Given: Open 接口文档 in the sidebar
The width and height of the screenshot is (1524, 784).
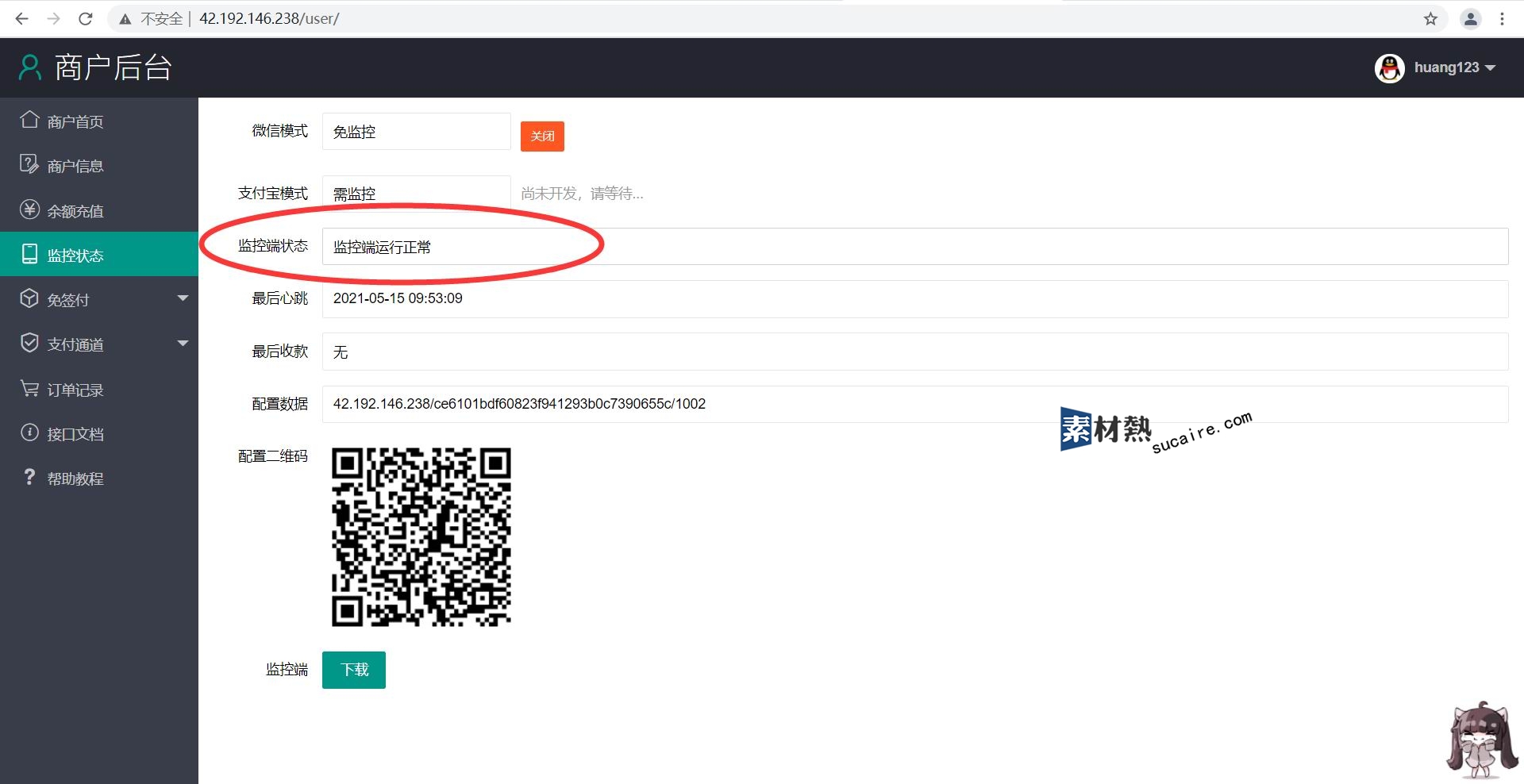Looking at the screenshot, I should pos(99,433).
